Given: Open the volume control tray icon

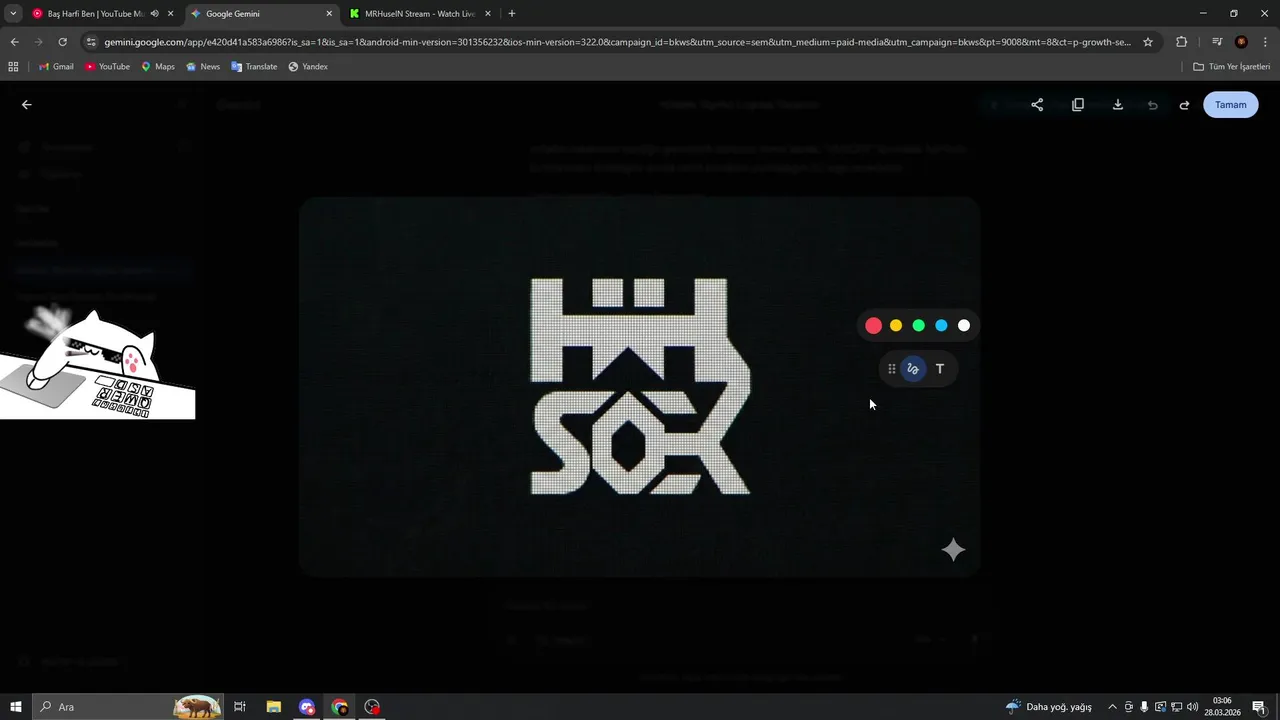Looking at the screenshot, I should pyautogui.click(x=1193, y=707).
